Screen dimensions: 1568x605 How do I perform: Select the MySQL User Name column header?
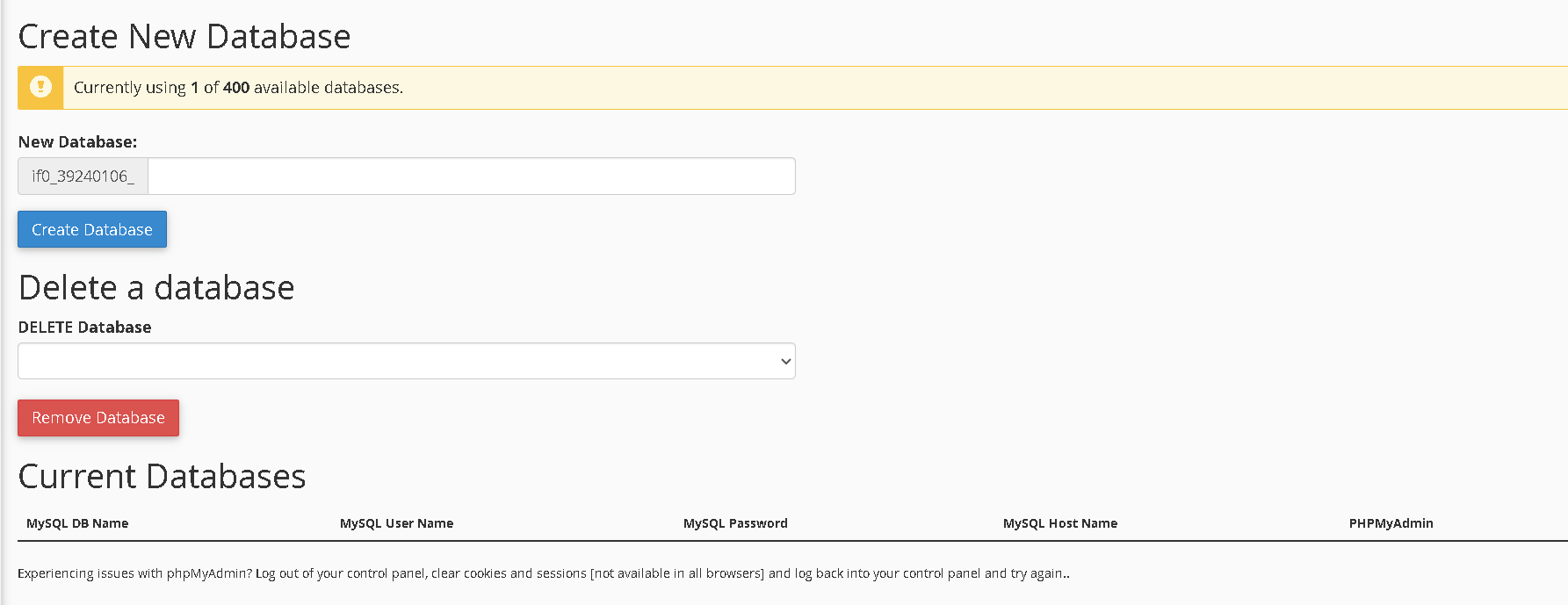[397, 523]
